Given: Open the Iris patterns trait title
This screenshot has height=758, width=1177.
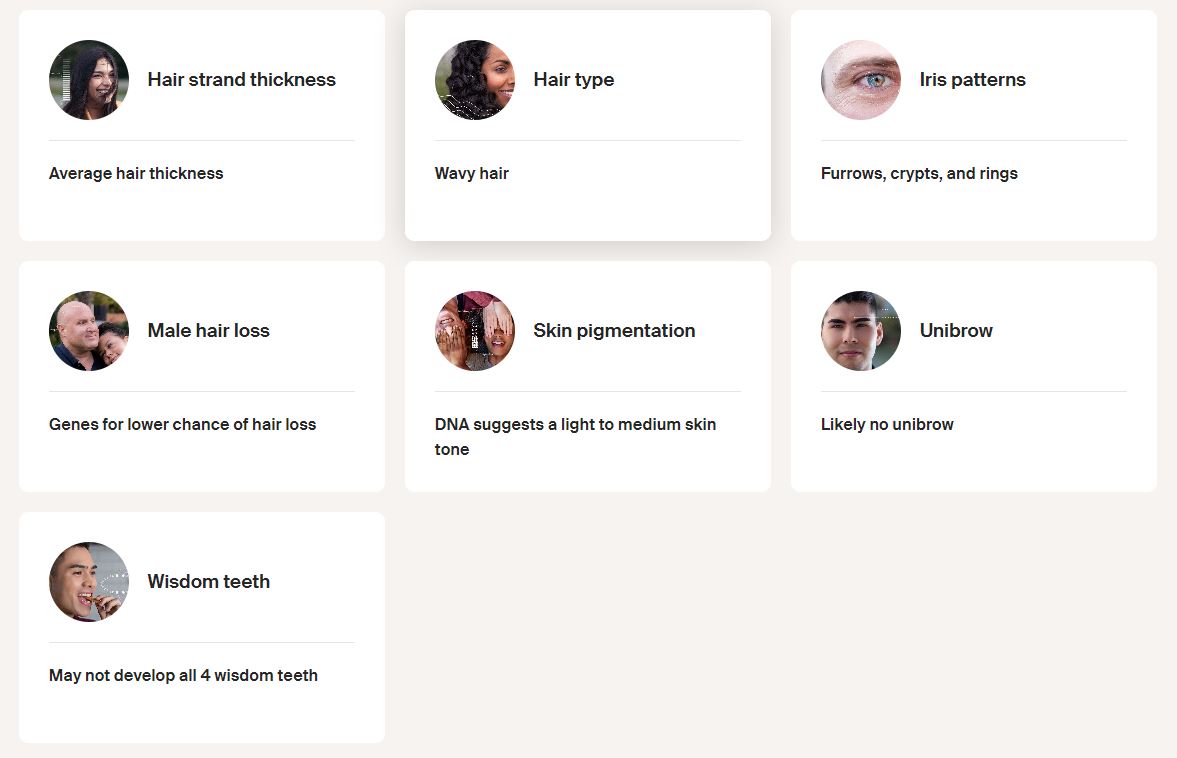Looking at the screenshot, I should pos(972,80).
